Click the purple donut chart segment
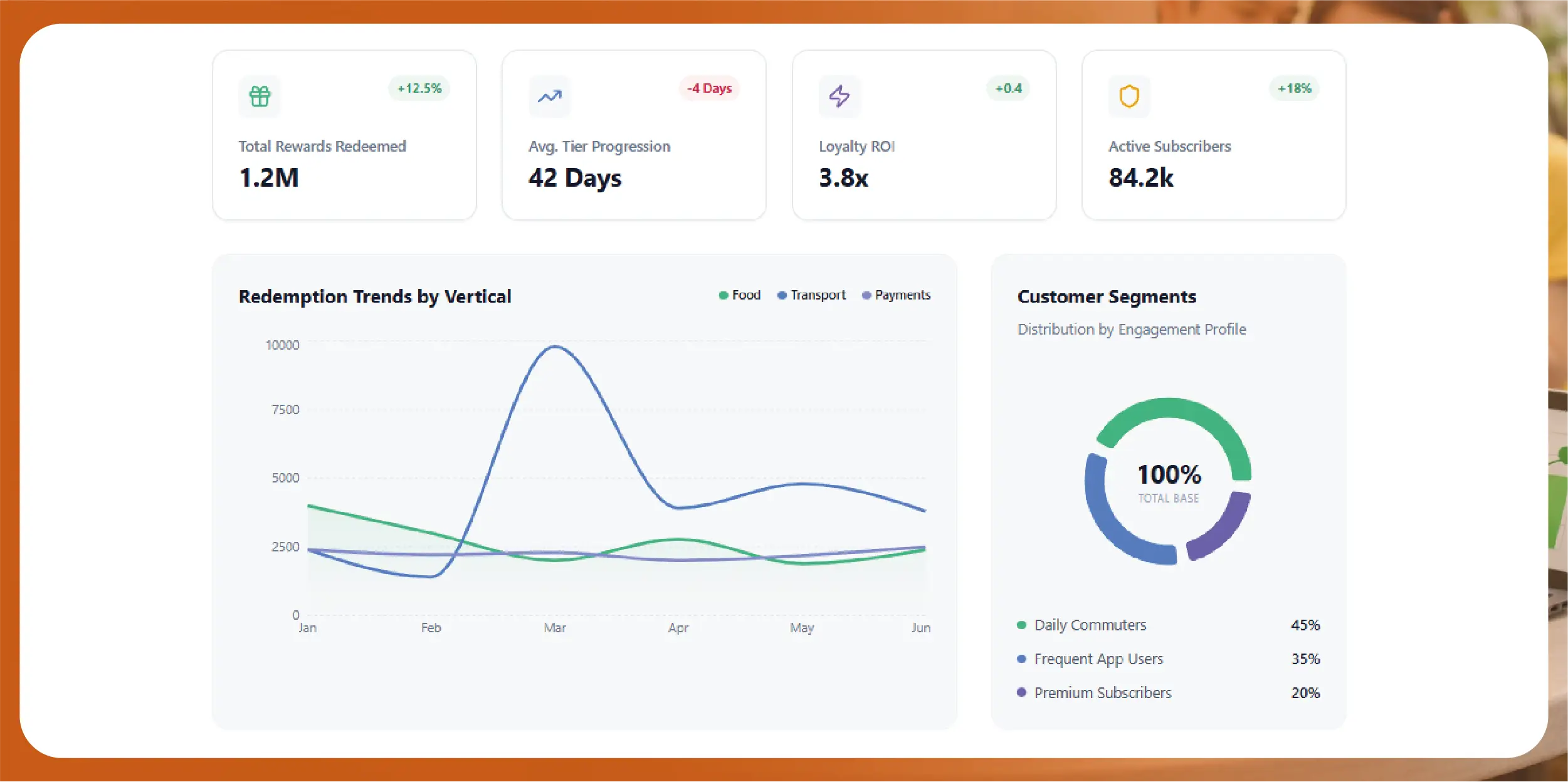The width and height of the screenshot is (1568, 782). 1226,528
